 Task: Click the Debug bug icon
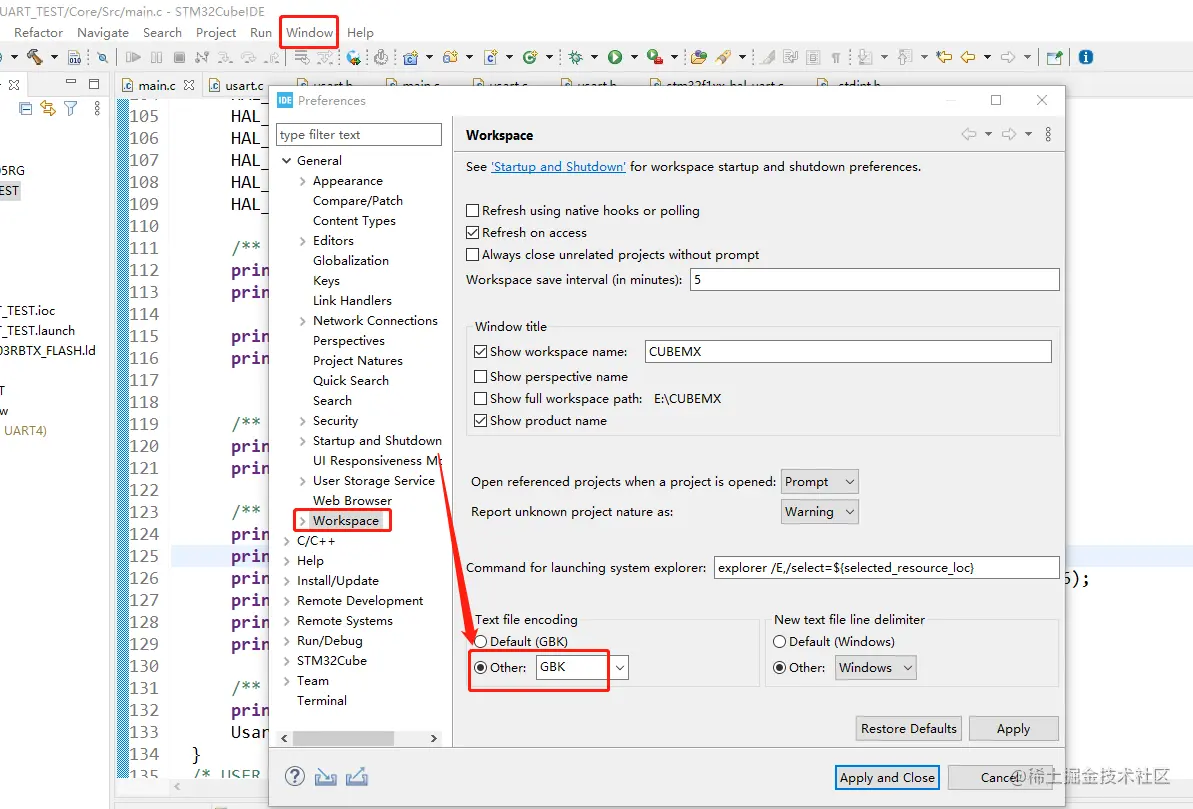point(576,57)
